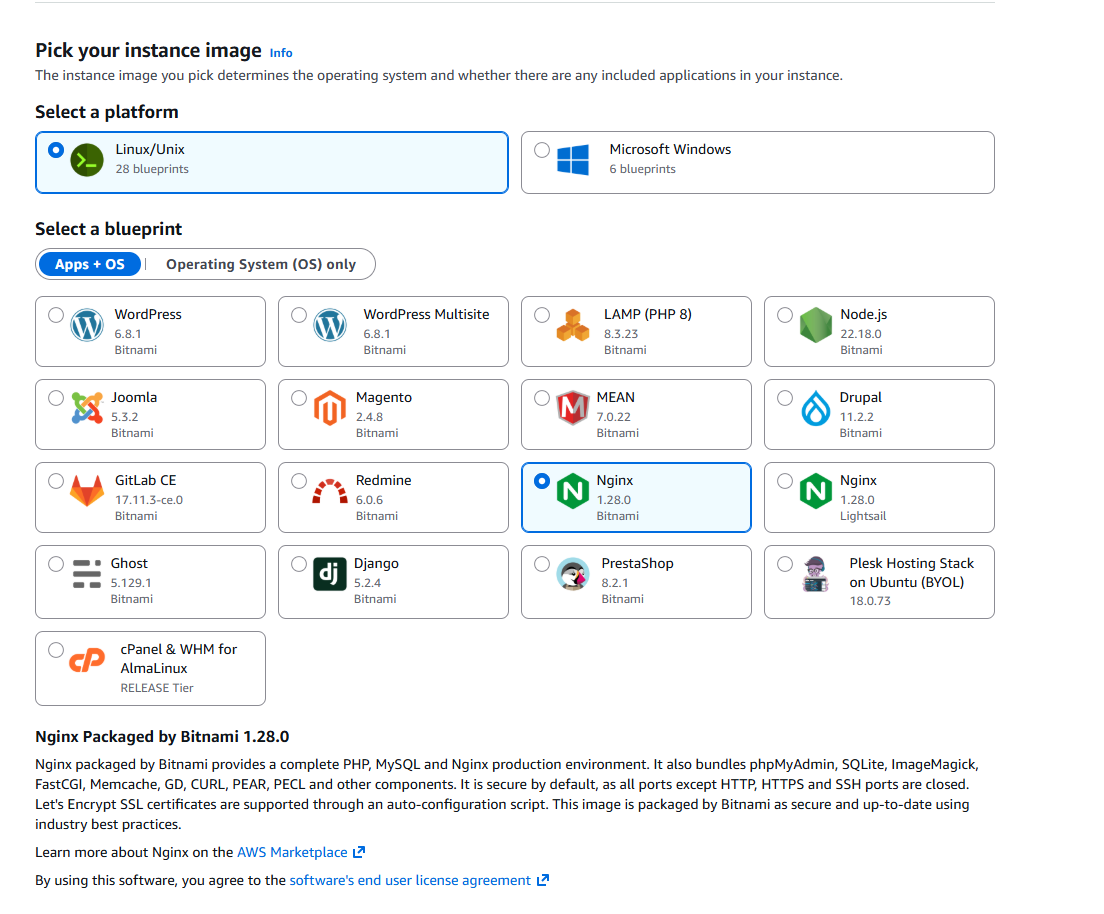
Task: Click the Linux/Unix terminal icon
Action: click(87, 160)
